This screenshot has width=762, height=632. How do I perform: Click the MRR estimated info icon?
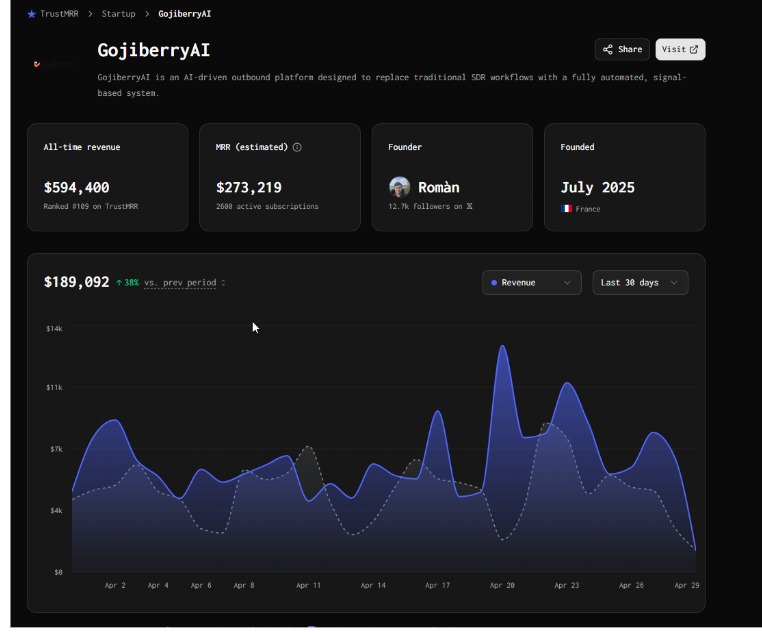[297, 147]
